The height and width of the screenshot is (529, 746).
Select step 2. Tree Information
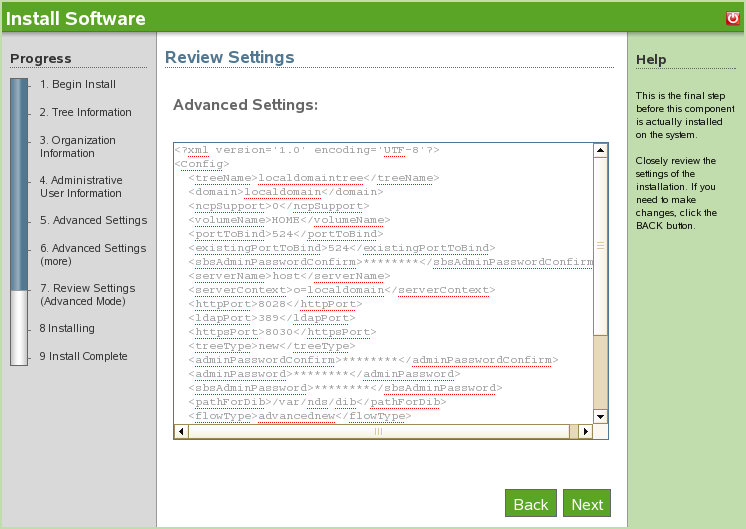point(86,112)
